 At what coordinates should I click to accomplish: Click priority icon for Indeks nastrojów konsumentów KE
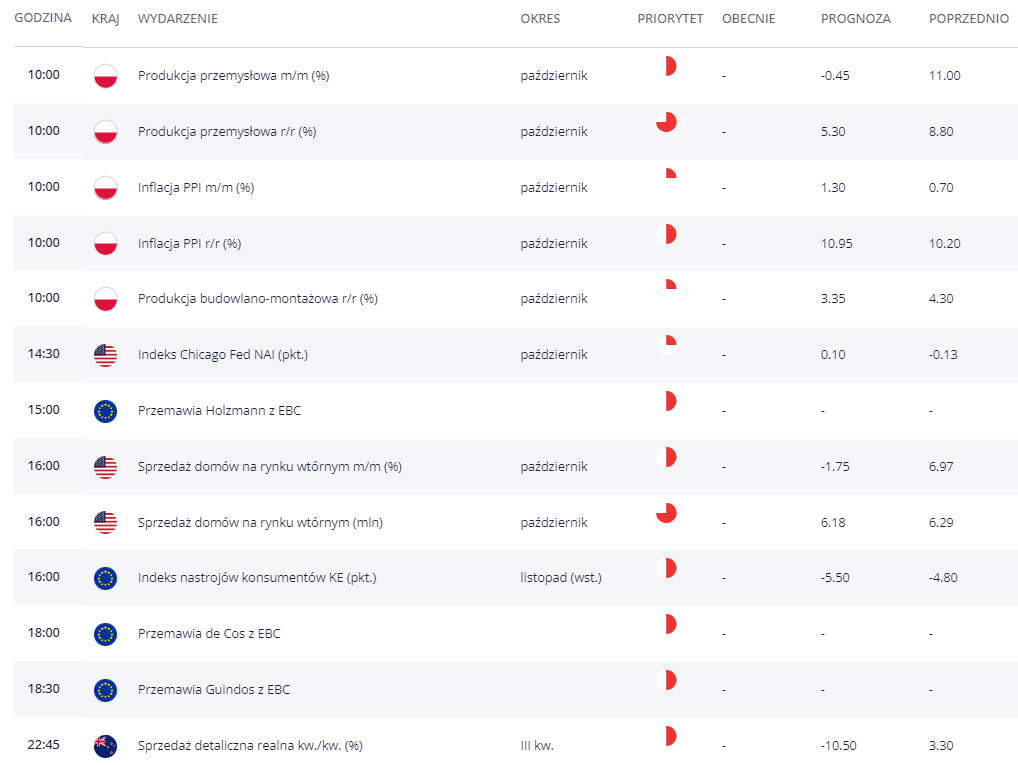[667, 568]
